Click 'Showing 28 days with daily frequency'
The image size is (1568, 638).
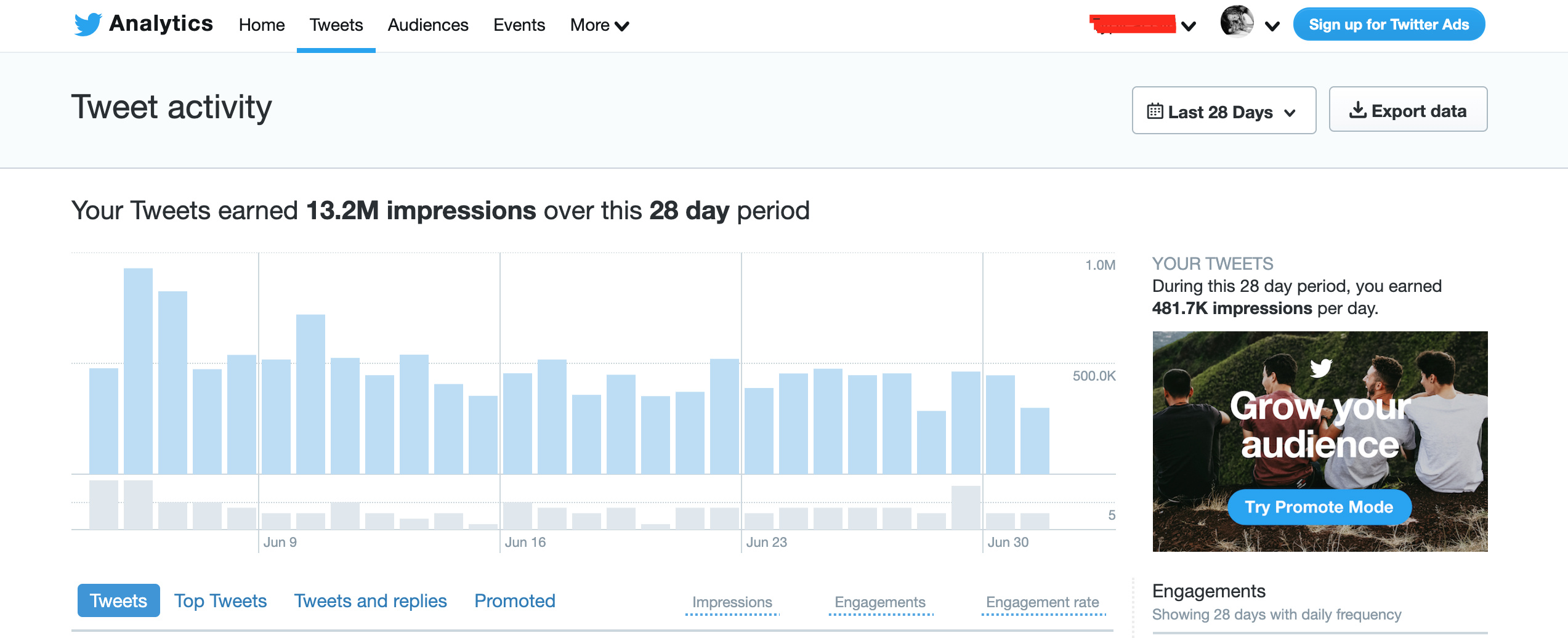point(1277,615)
